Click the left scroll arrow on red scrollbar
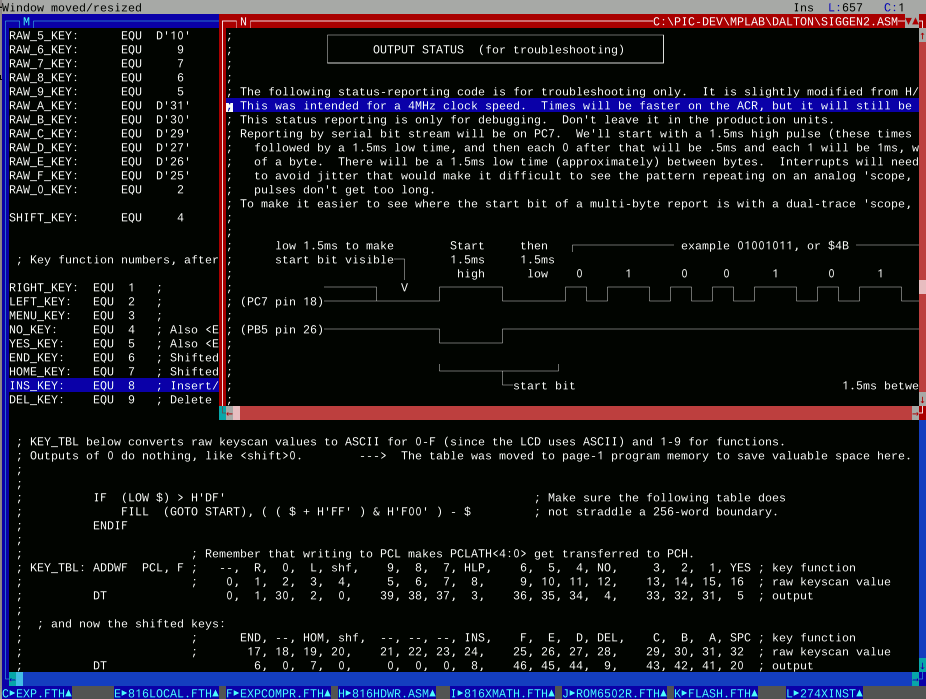The width and height of the screenshot is (926, 699). point(231,413)
